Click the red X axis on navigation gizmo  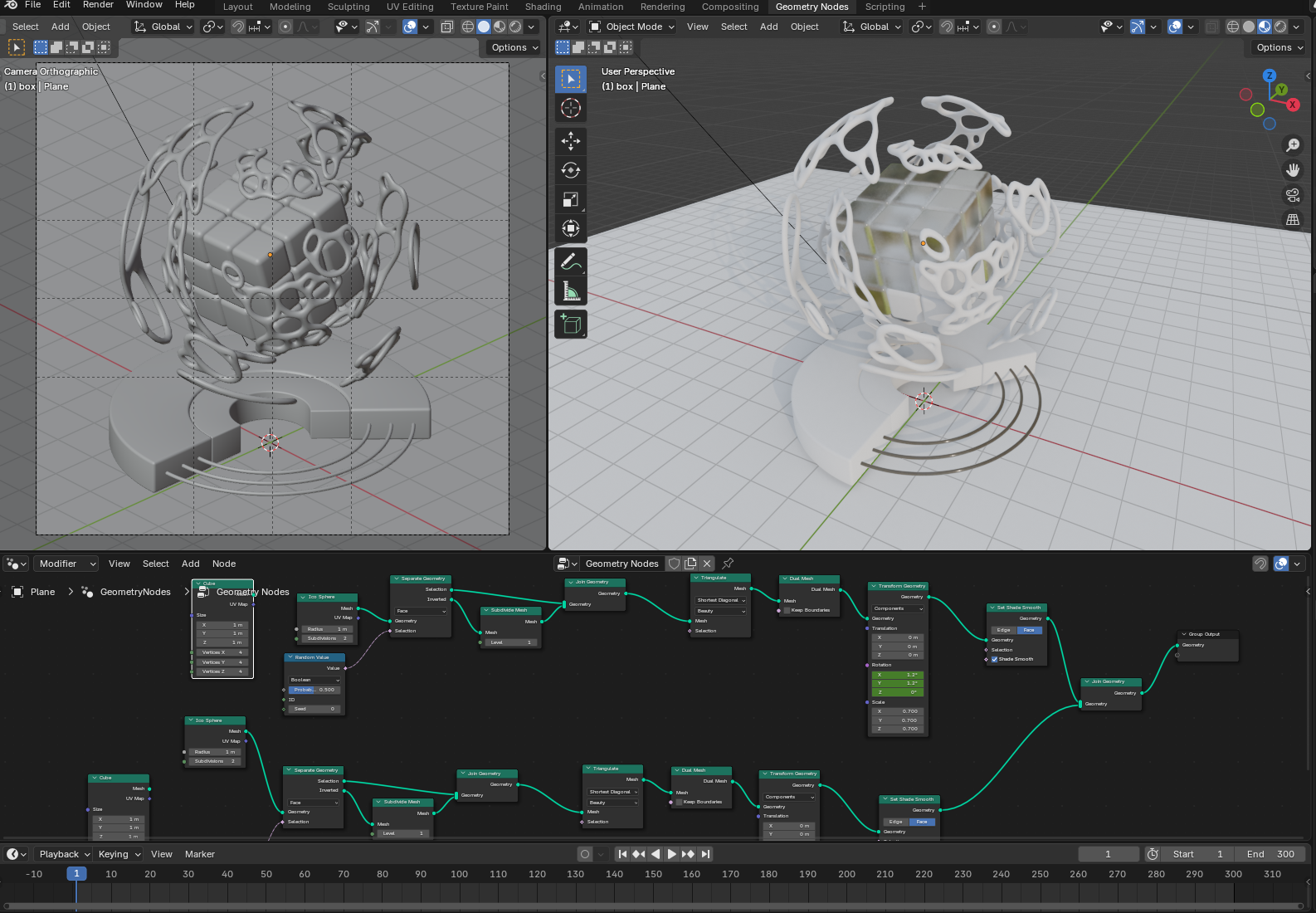point(1292,105)
